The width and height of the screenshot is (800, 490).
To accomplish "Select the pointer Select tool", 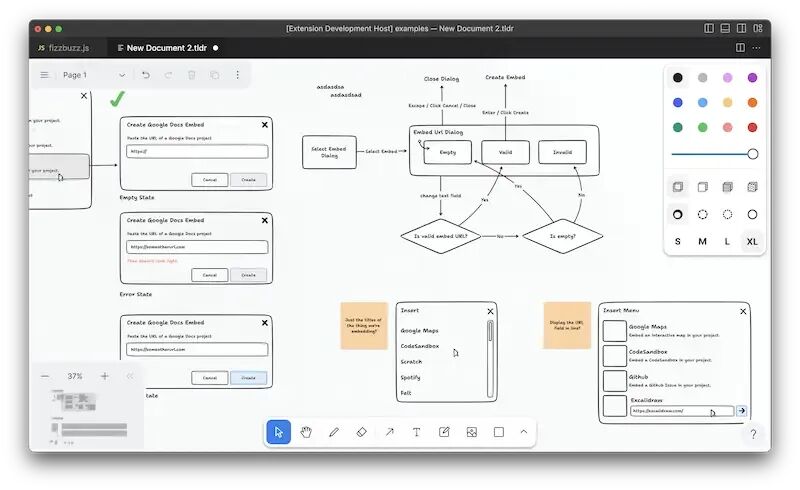I will [279, 432].
